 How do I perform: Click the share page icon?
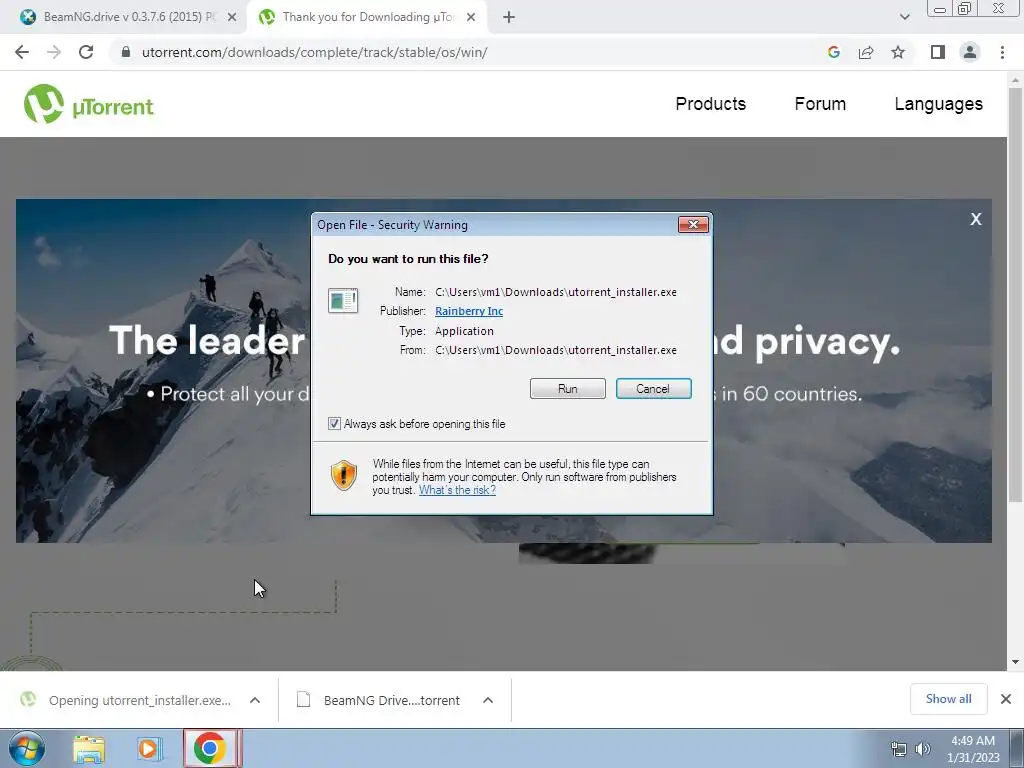866,52
